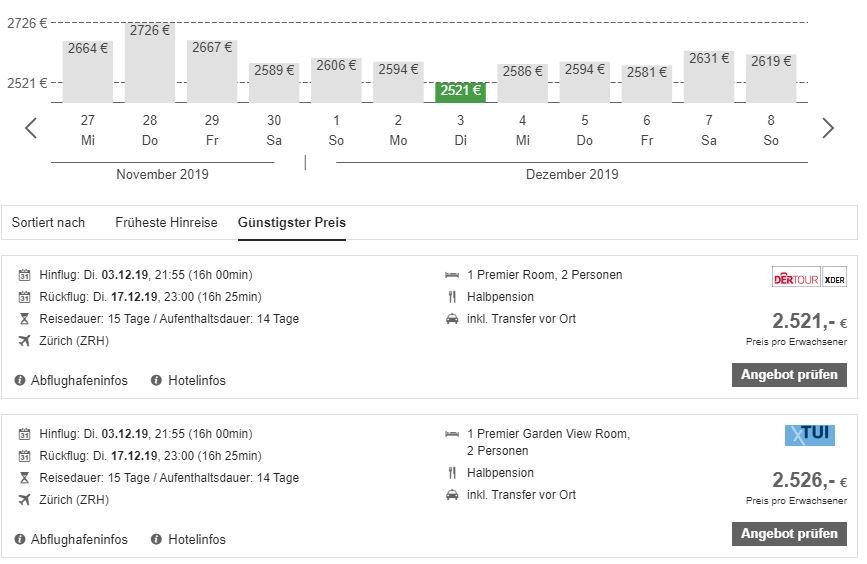Open Hotelinfos link in second offer
The image size is (867, 564).
pos(197,539)
